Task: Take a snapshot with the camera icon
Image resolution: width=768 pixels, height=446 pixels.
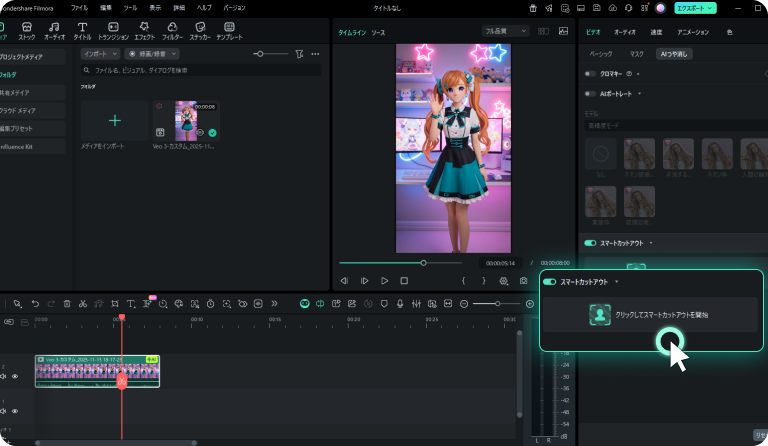Action: (x=523, y=281)
